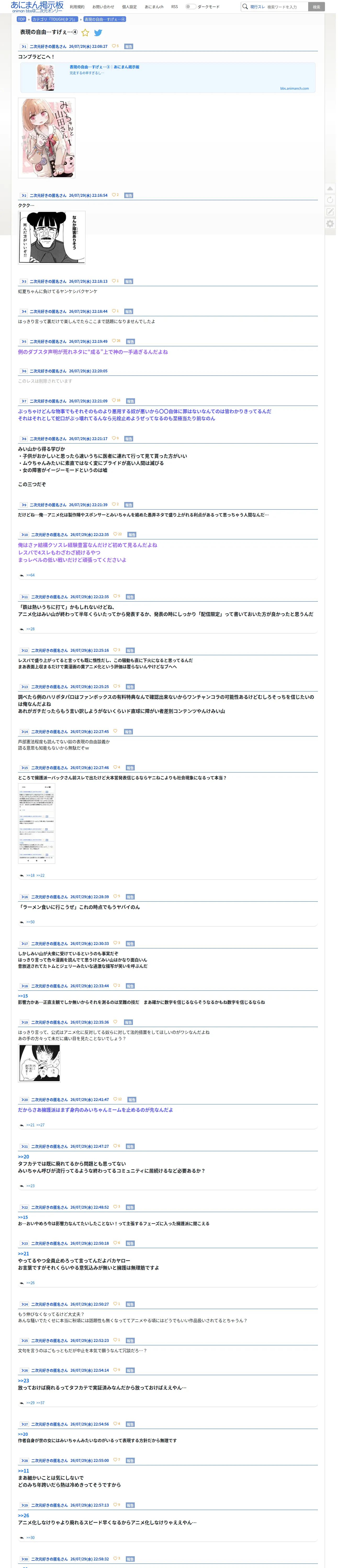Report post 16 with its 報告 button
Screen dimensions: 338x1568
130,897
